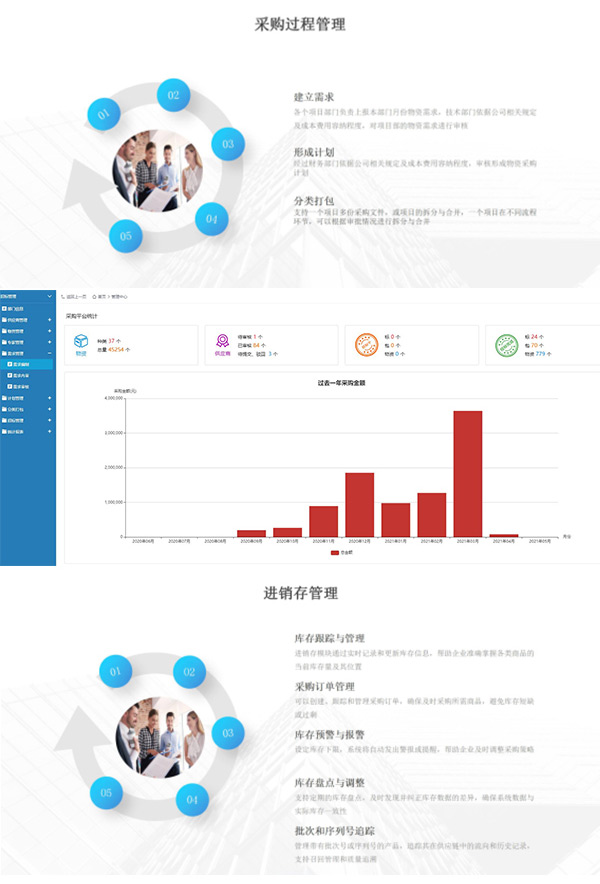Click circle 05 in 进销存管理 diagram
The image size is (600, 884).
pyautogui.click(x=105, y=794)
